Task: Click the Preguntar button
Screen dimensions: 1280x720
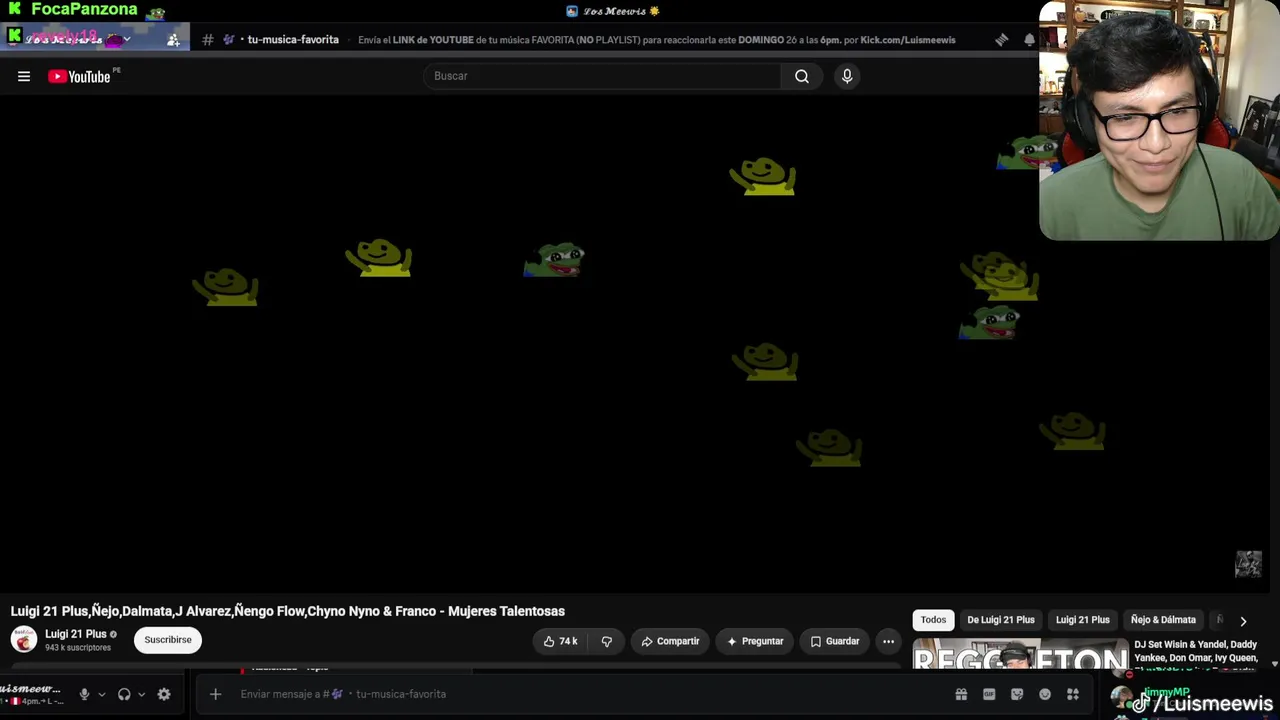Action: click(x=755, y=641)
